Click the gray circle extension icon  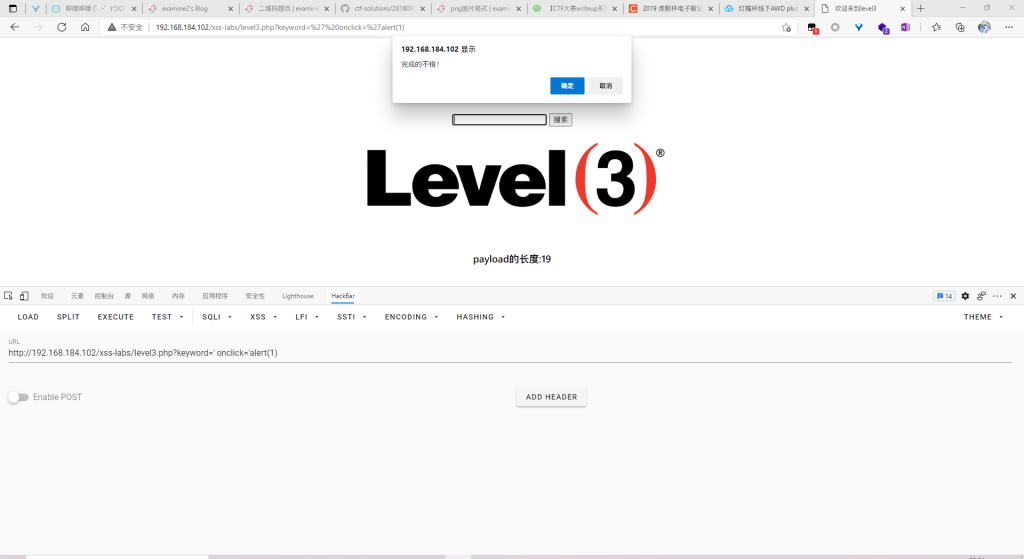coord(835,27)
